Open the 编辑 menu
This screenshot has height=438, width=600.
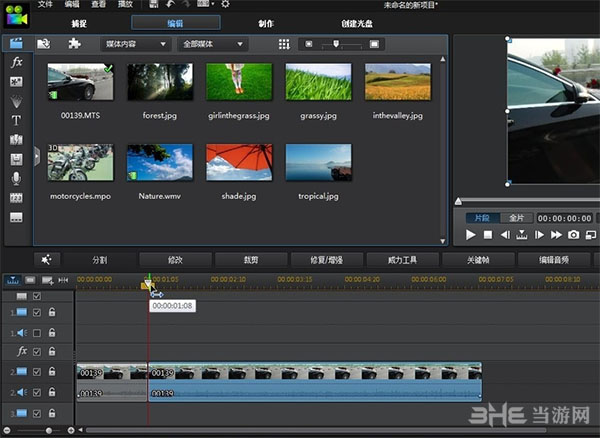tap(72, 4)
